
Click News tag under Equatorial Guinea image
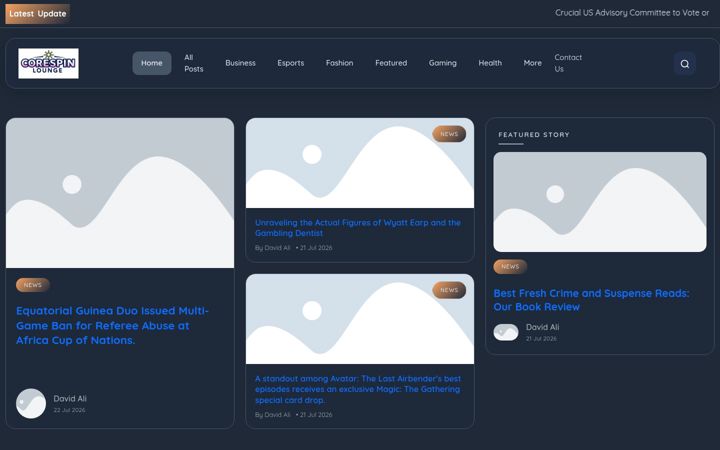point(33,285)
